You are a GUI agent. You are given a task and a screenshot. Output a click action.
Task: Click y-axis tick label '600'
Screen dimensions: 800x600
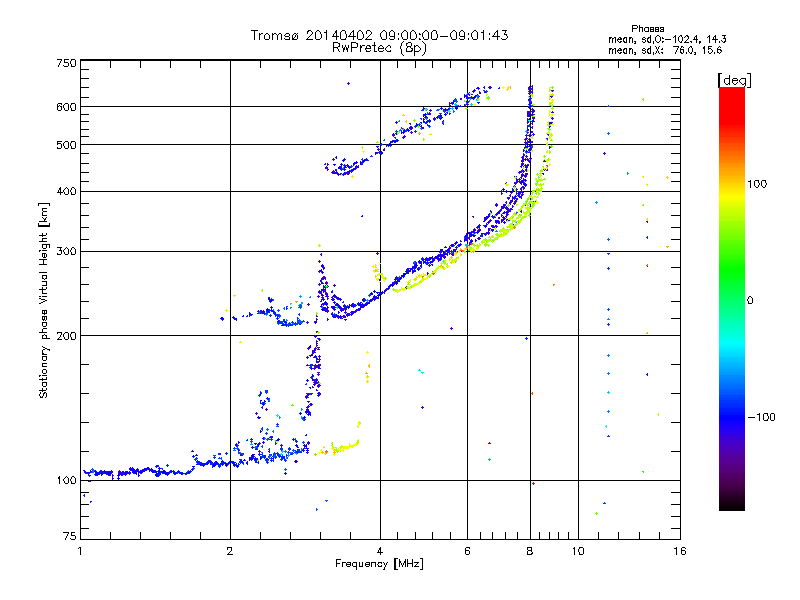pyautogui.click(x=67, y=107)
